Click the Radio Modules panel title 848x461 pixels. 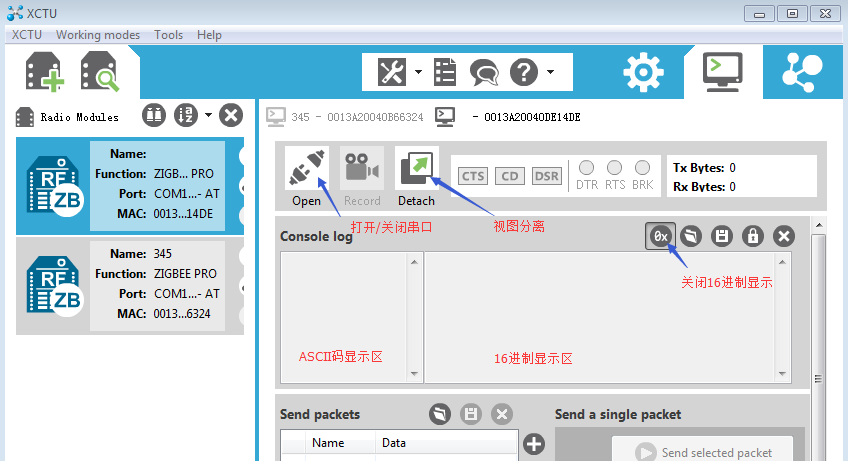click(79, 117)
